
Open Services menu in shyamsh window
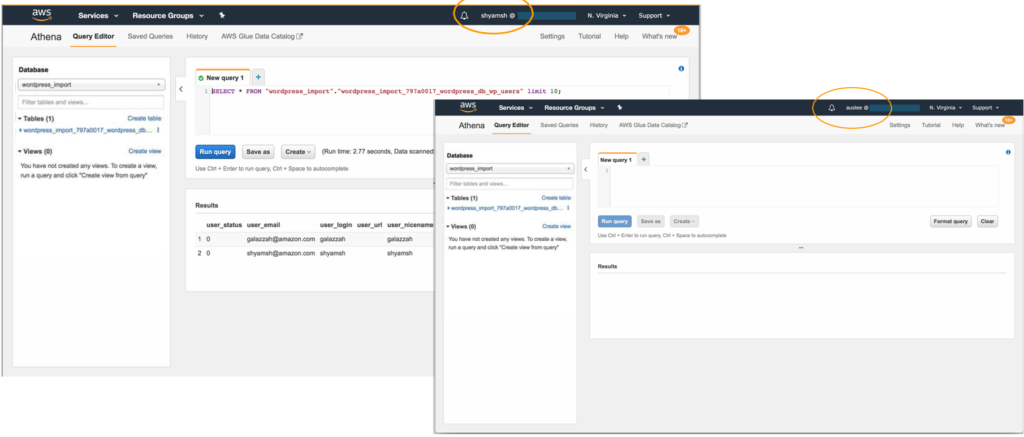click(x=98, y=15)
